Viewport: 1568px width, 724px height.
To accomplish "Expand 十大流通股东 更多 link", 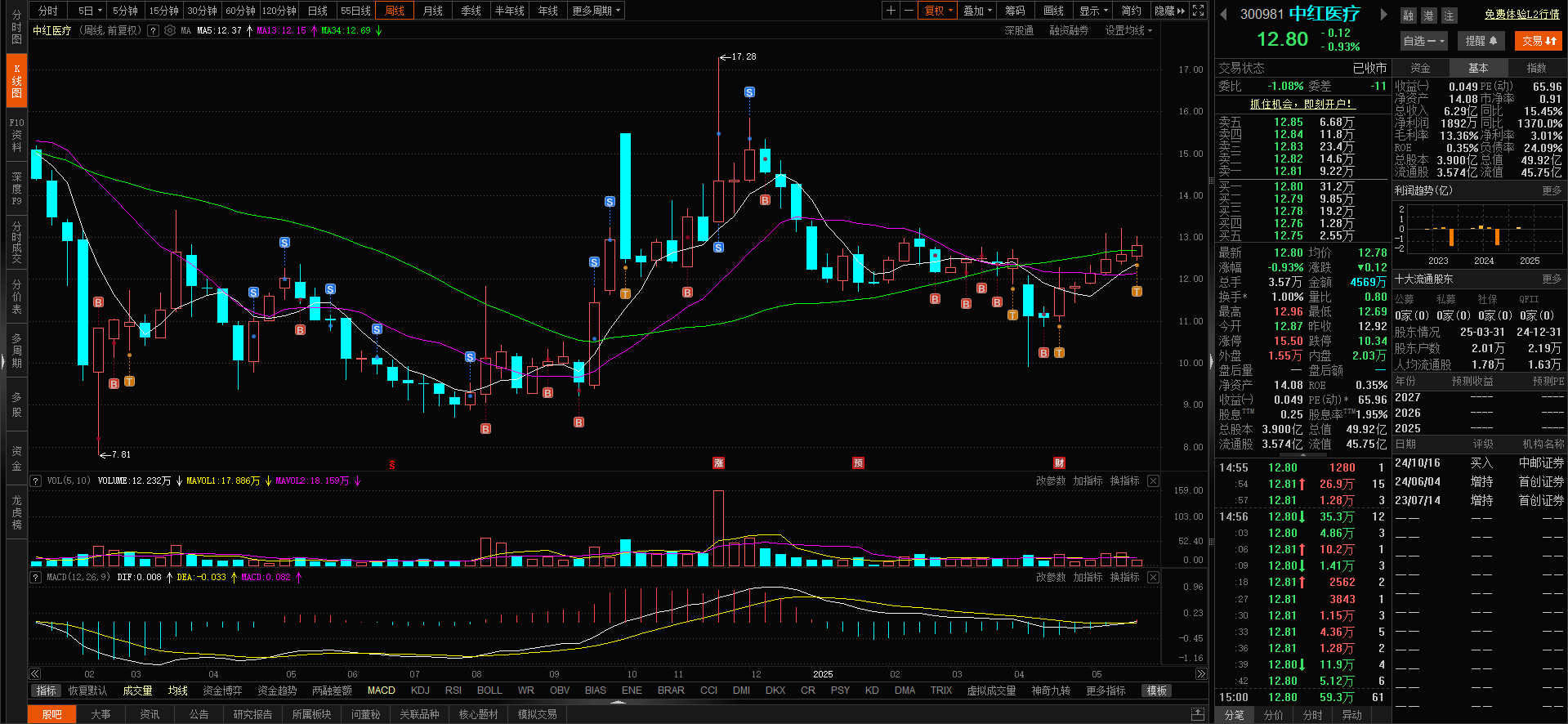I will coord(1552,279).
